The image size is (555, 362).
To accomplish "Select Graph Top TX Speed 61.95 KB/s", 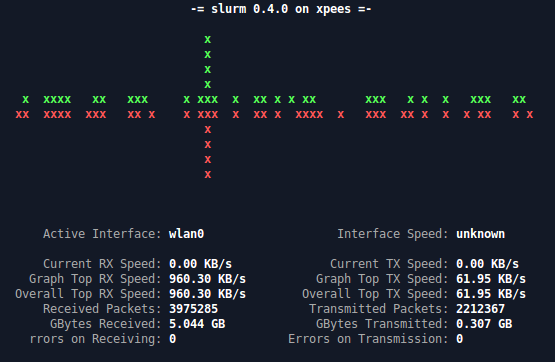I will tap(491, 279).
